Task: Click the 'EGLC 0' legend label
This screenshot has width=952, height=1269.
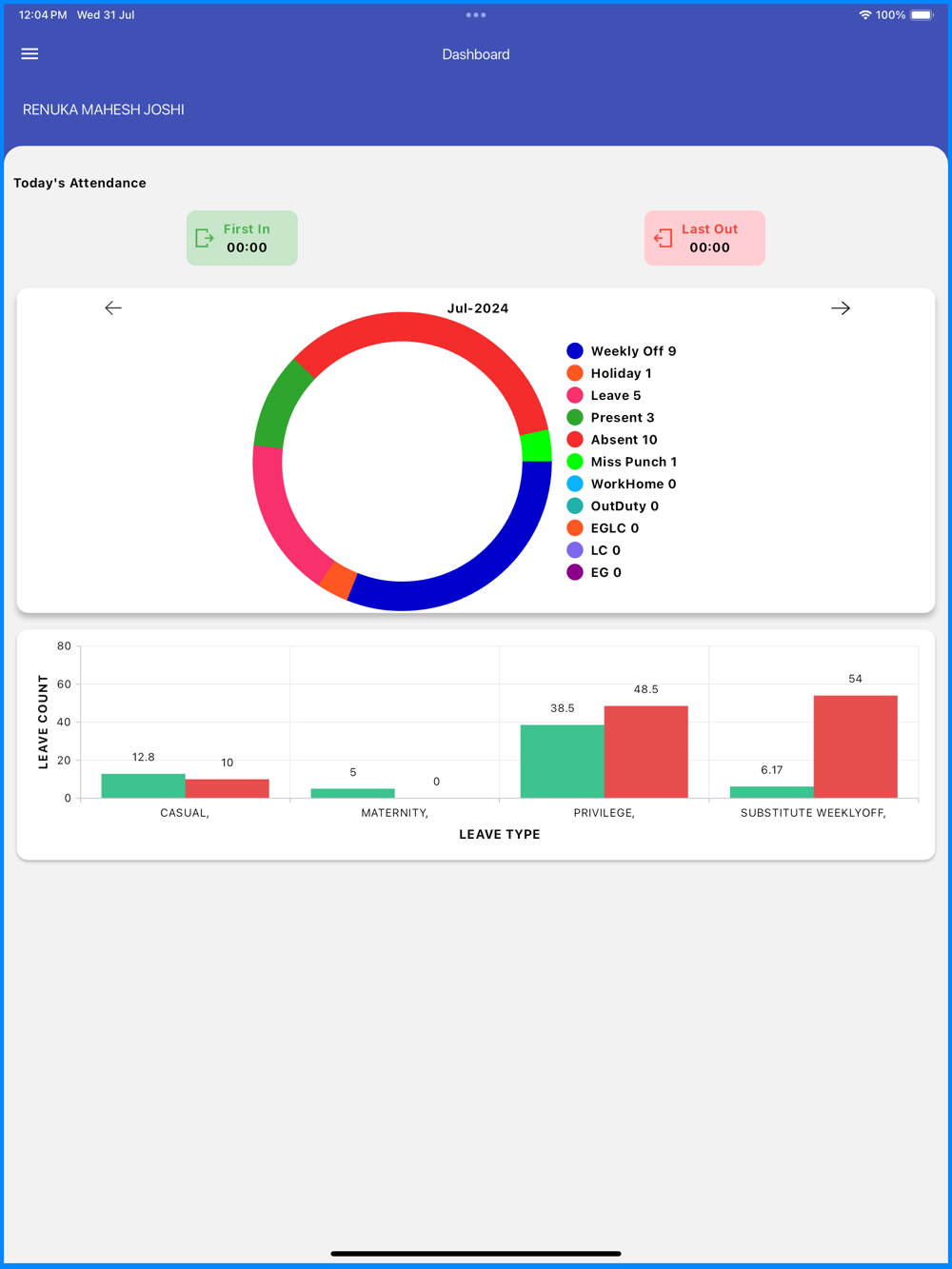Action: pyautogui.click(x=615, y=527)
